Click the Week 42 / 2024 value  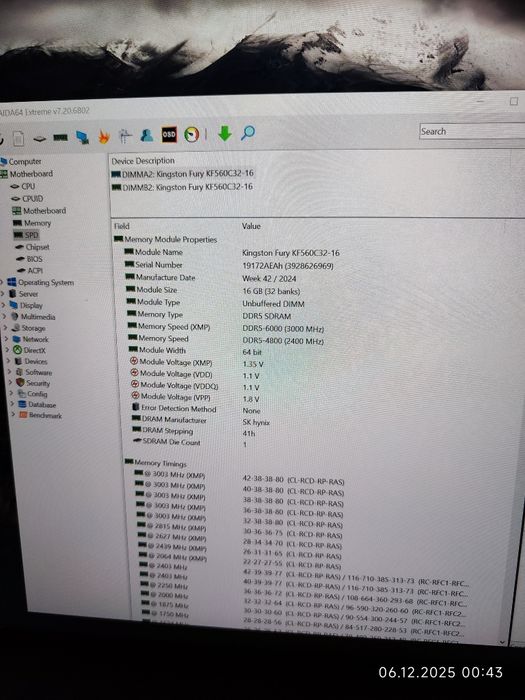[x=269, y=279]
